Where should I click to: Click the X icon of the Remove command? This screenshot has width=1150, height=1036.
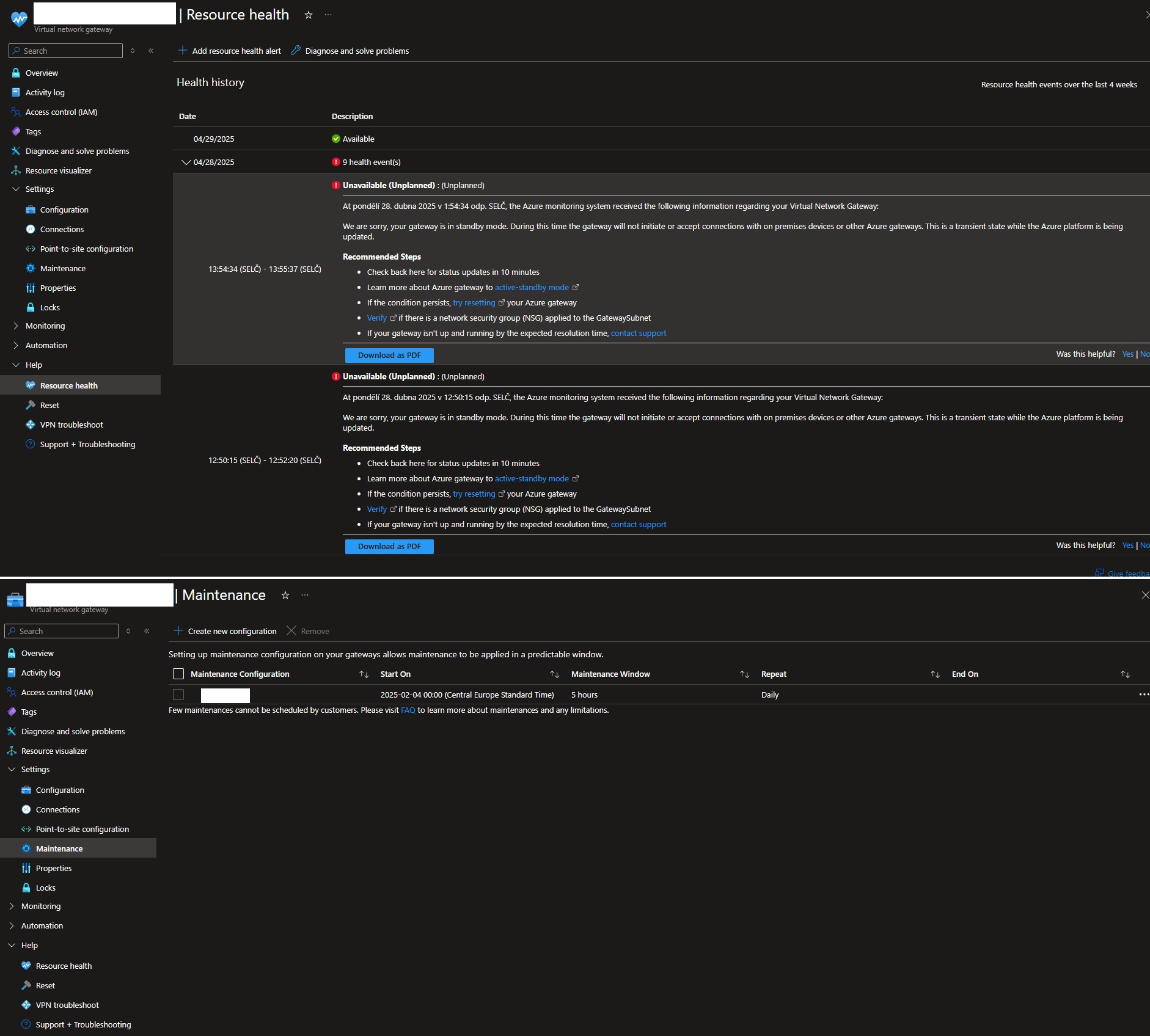(291, 631)
